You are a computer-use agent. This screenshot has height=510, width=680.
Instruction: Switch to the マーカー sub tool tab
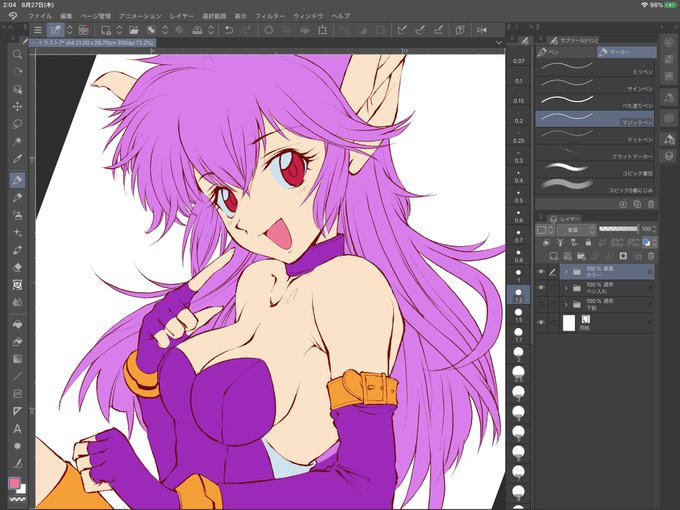pos(626,52)
